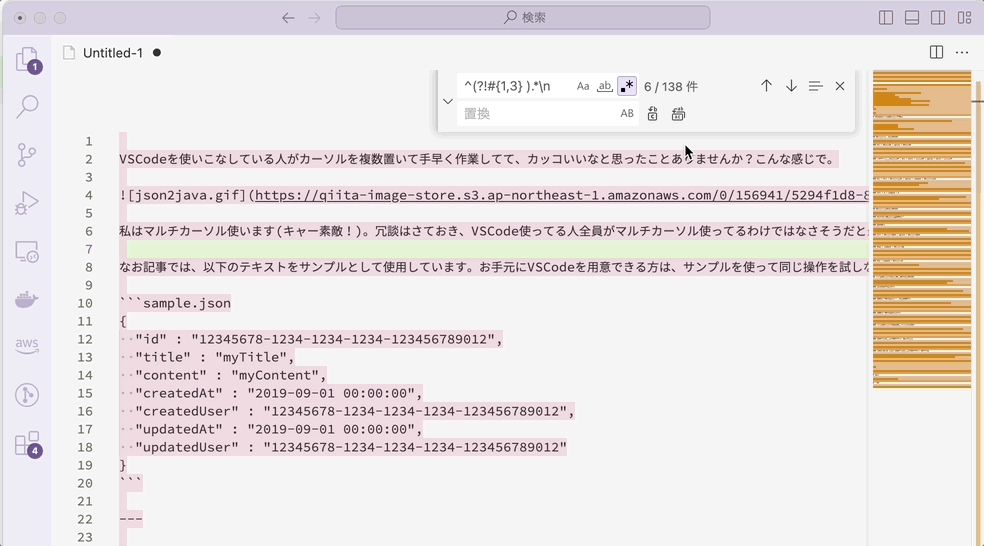Toggle the bottom panel layout icon

[x=912, y=18]
